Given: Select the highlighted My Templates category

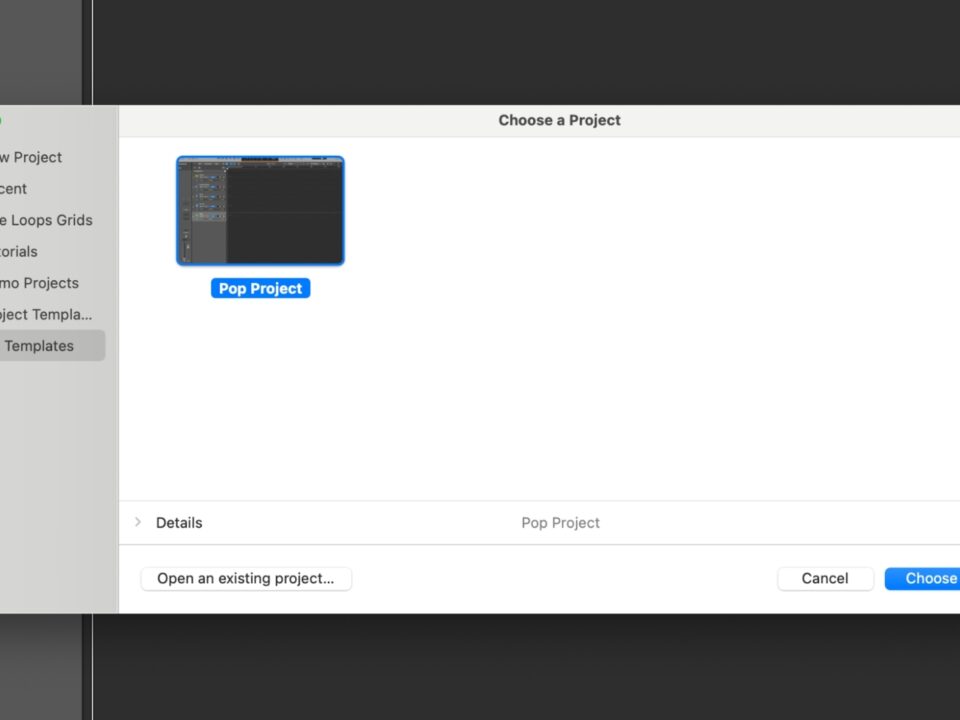Looking at the screenshot, I should (40, 346).
